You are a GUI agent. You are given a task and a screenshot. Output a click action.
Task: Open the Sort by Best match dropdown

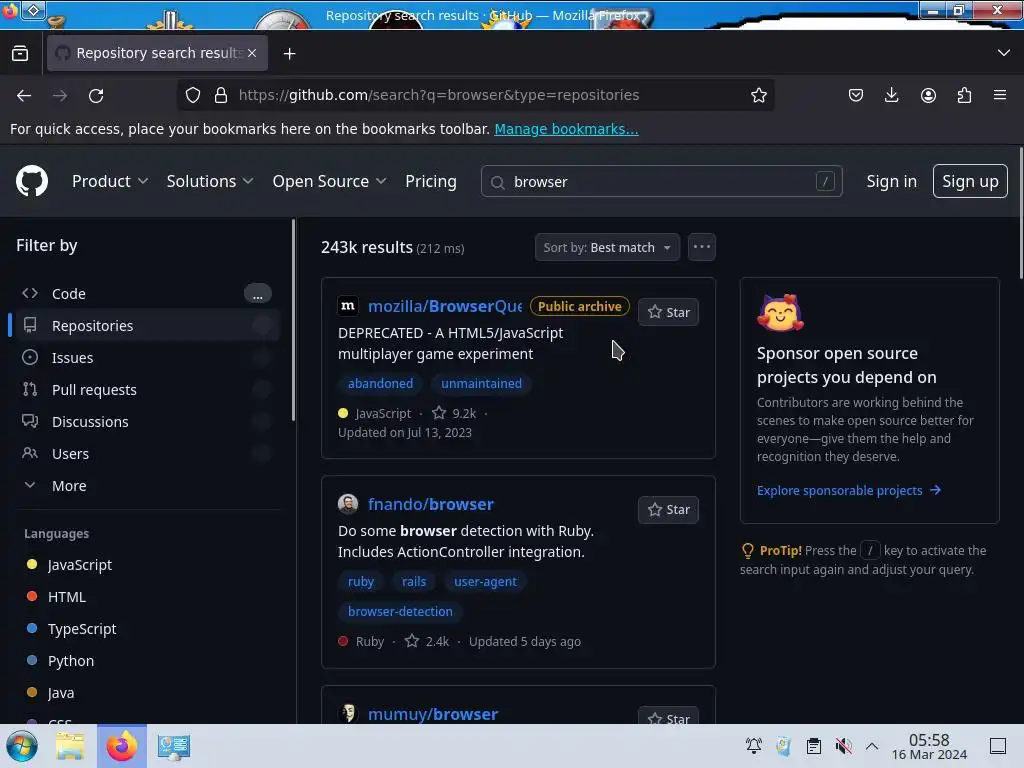click(607, 247)
